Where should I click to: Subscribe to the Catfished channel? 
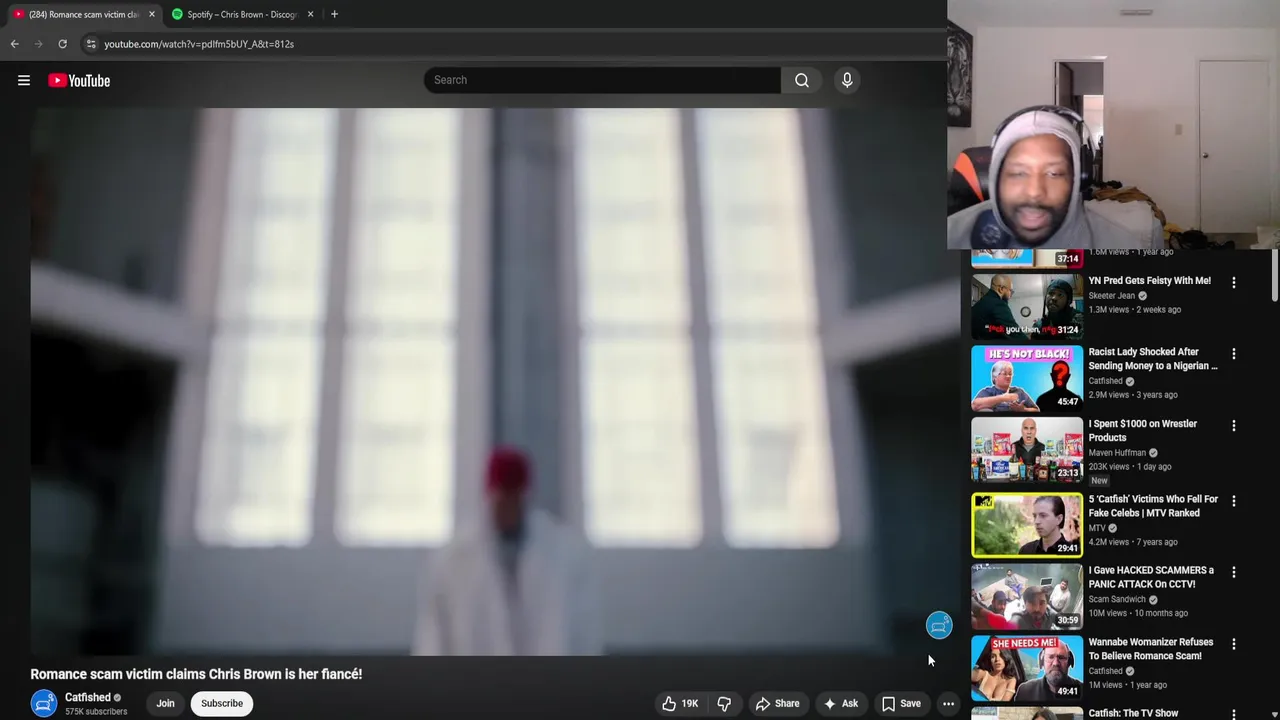point(222,704)
